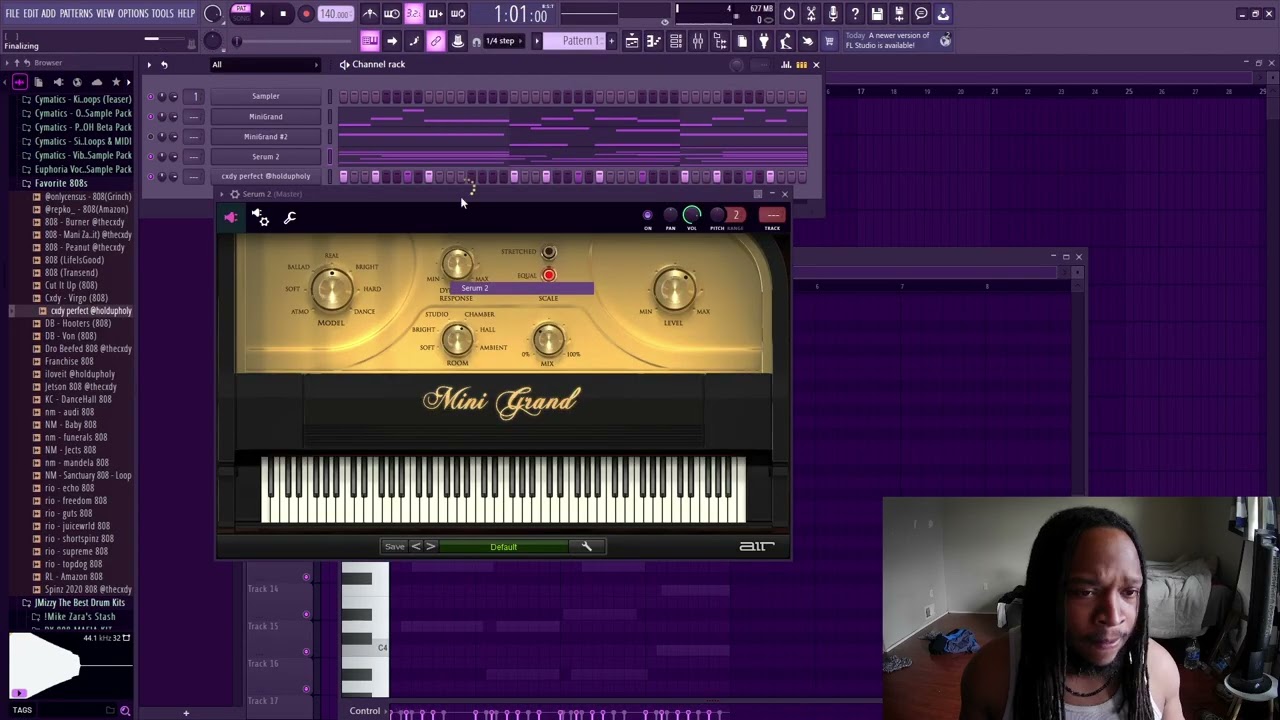
Task: Open the TOOLS menu
Action: pyautogui.click(x=163, y=14)
